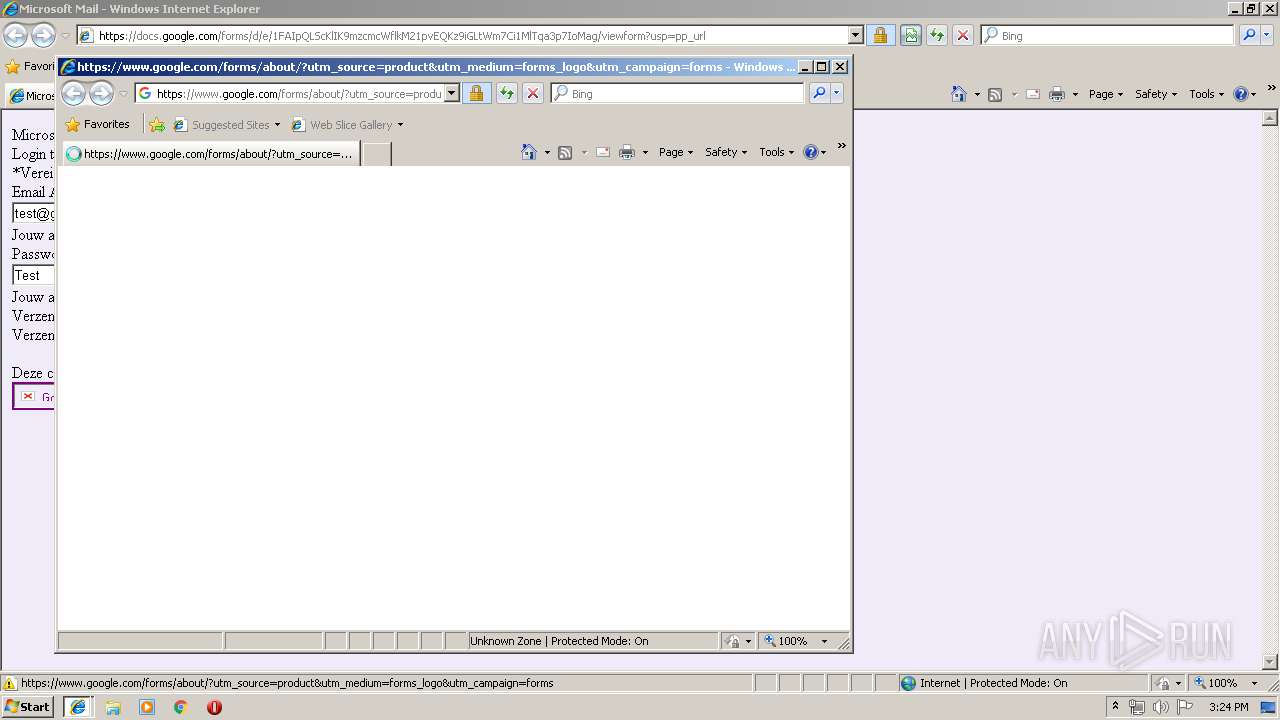
Task: Click the Bing search button in the Microsoft Mail window
Action: click(x=1249, y=35)
